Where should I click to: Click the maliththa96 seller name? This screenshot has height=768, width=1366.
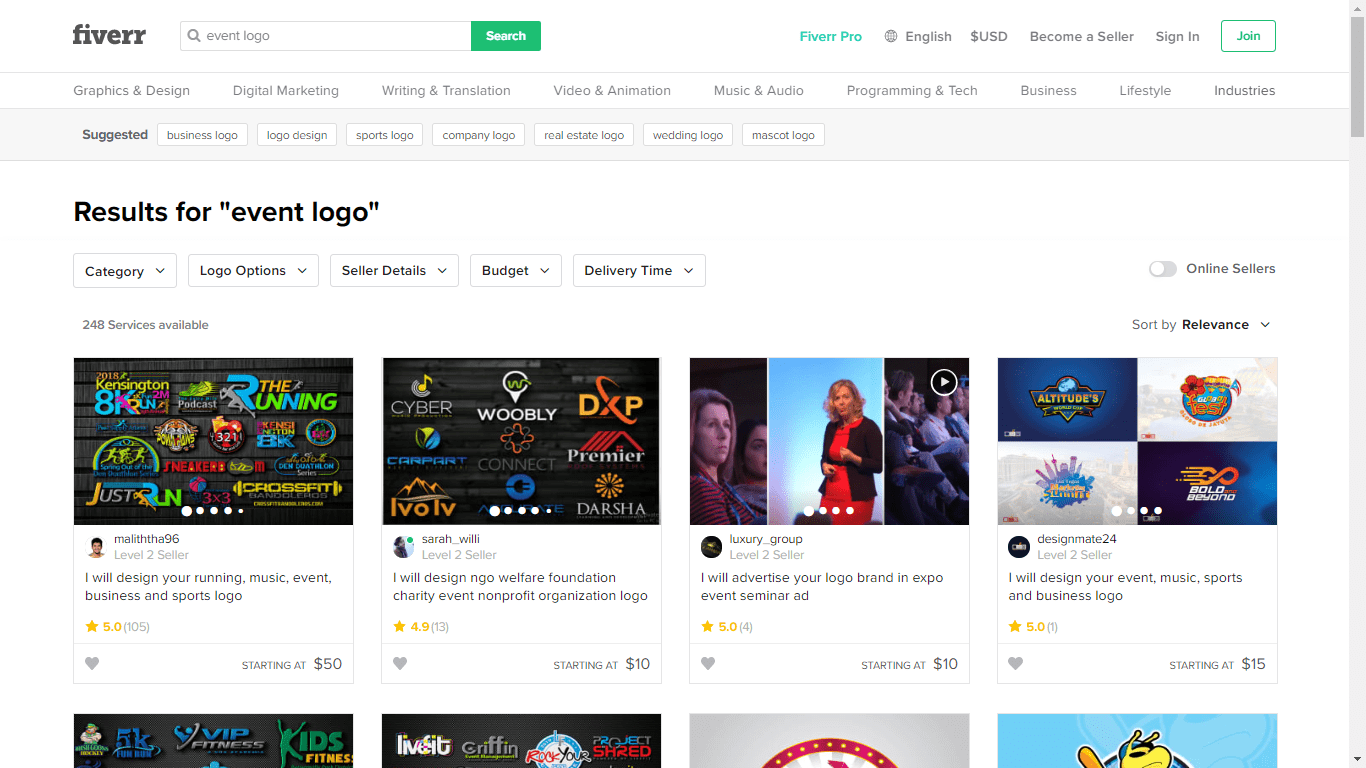[147, 539]
